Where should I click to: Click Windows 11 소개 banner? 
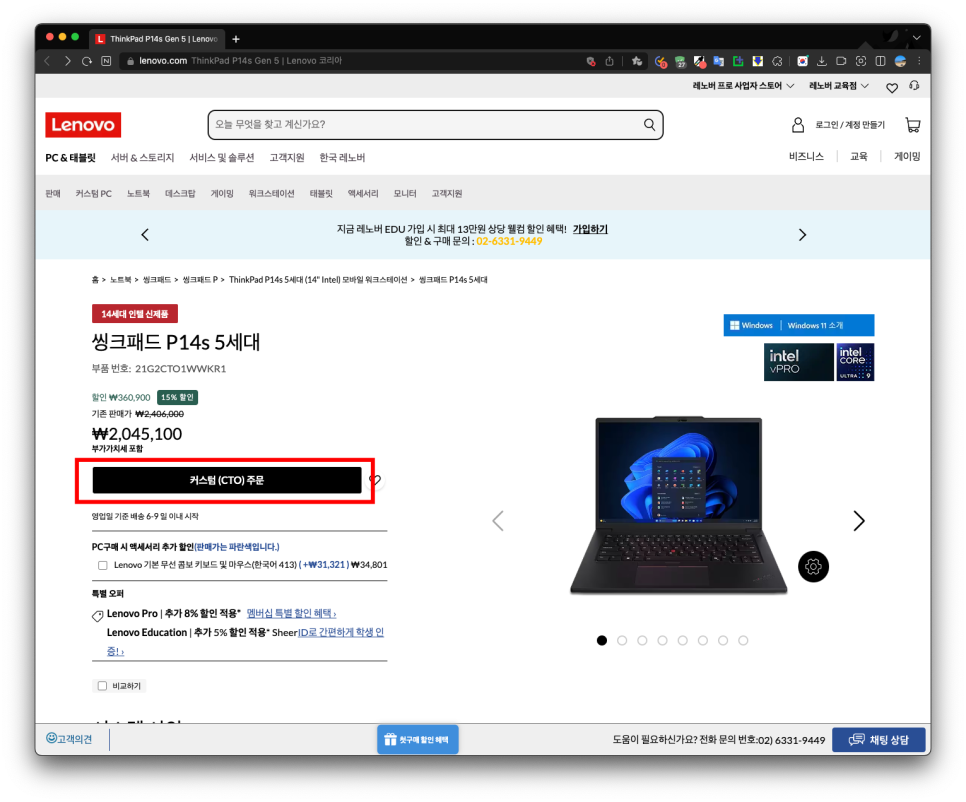point(798,325)
